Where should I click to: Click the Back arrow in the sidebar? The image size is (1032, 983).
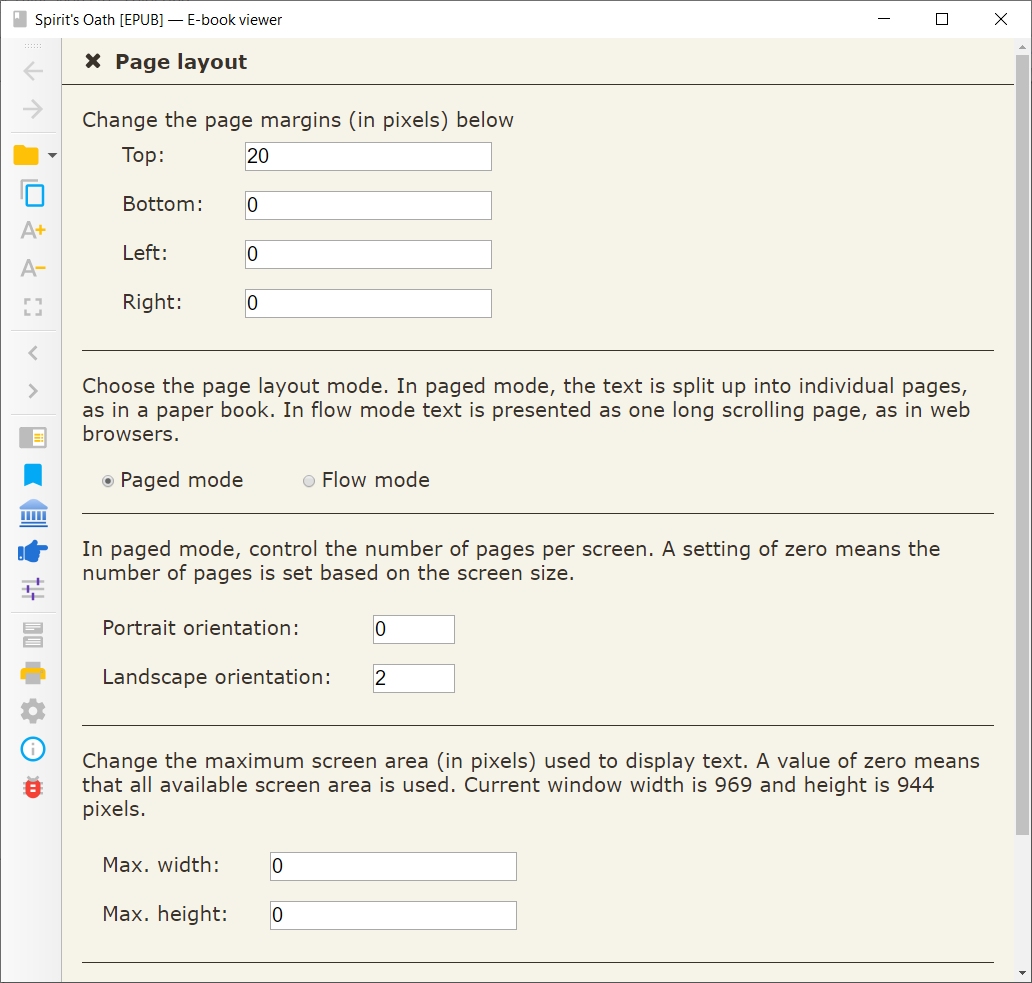click(x=33, y=70)
